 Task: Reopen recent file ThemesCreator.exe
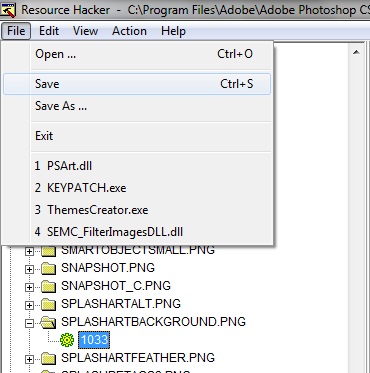pyautogui.click(x=137, y=210)
